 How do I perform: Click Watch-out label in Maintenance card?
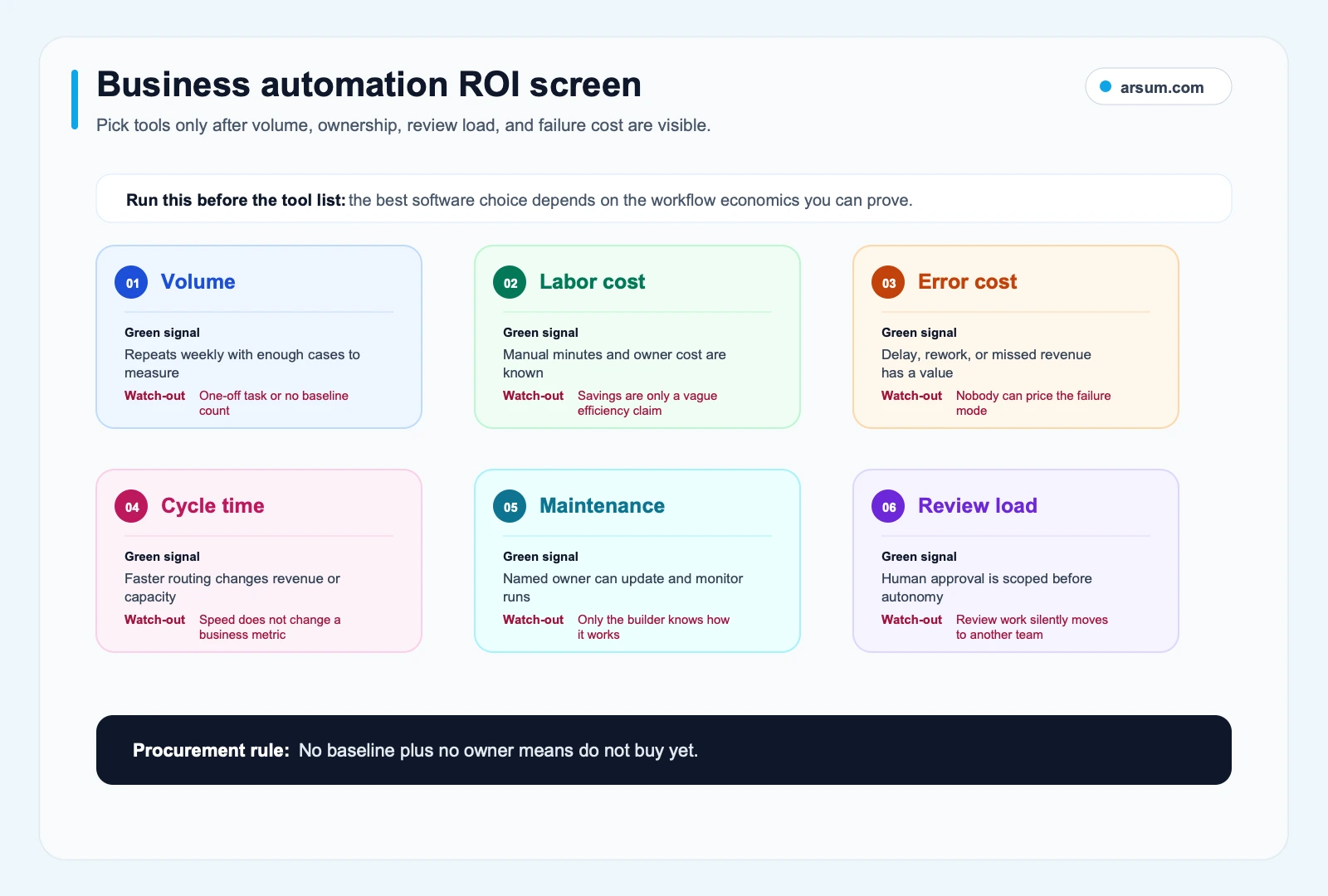pos(533,620)
